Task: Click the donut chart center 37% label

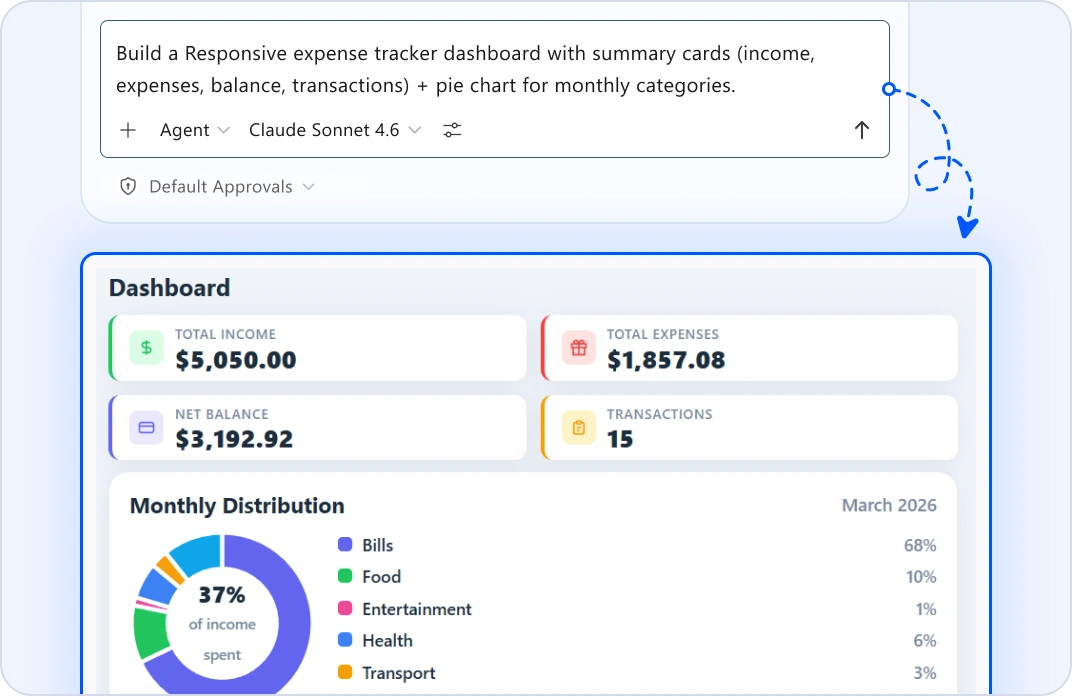Action: click(222, 595)
